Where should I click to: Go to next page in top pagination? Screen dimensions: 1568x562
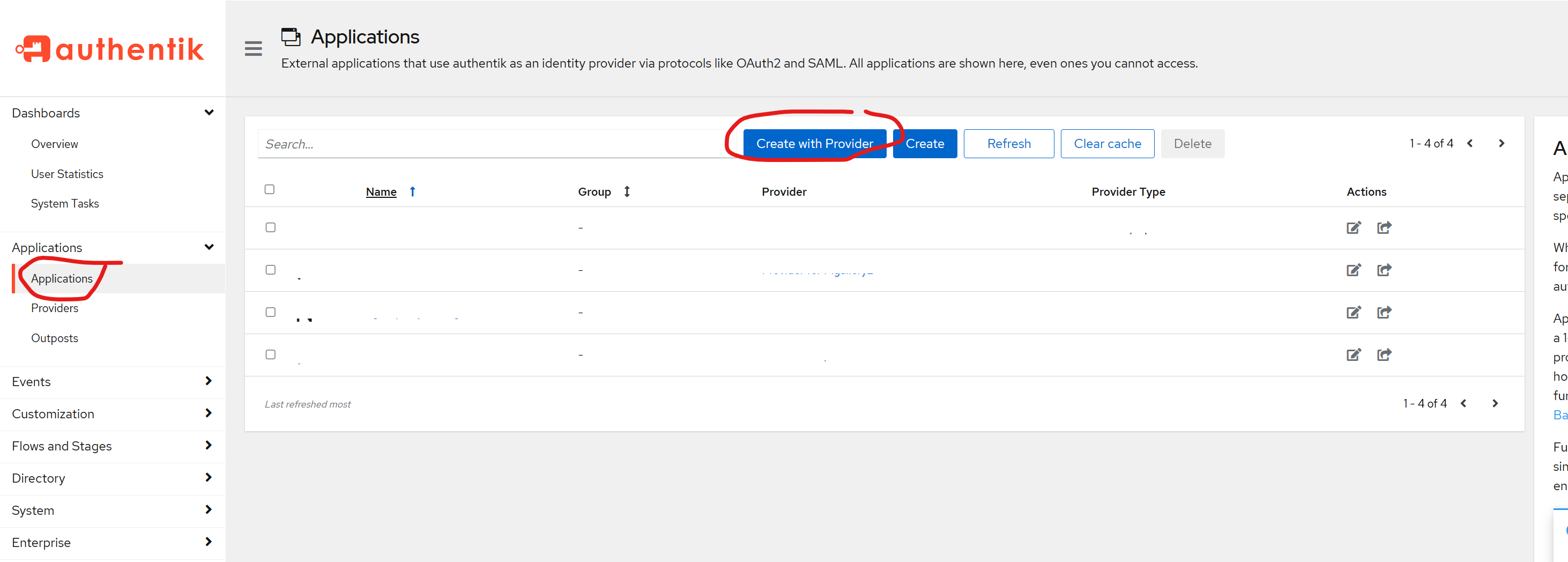1501,144
